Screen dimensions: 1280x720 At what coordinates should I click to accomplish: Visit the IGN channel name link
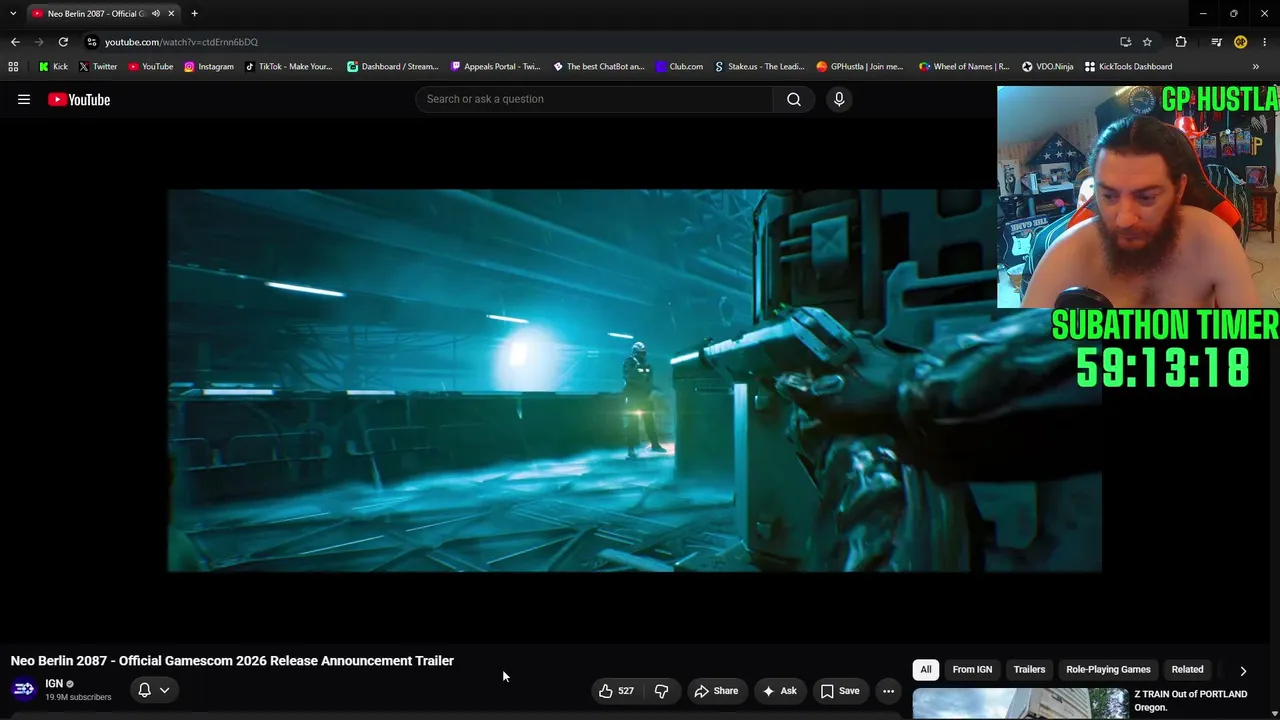click(x=54, y=684)
